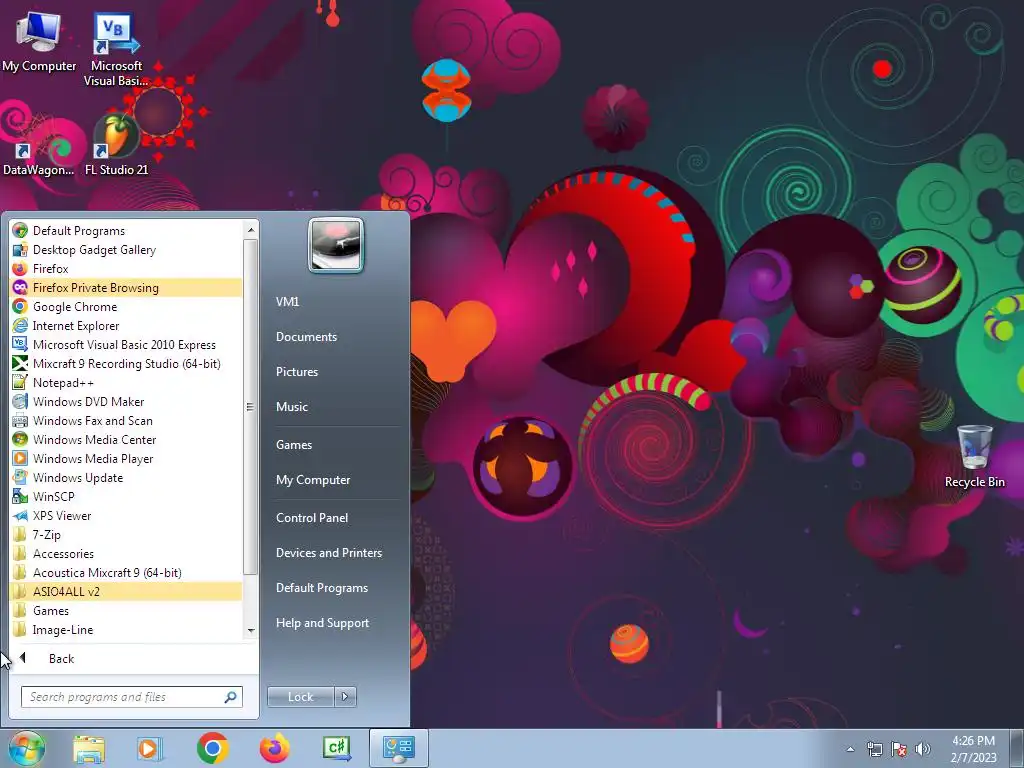Click the programs list scrollbar thumb
The height and width of the screenshot is (768, 1024).
point(250,407)
